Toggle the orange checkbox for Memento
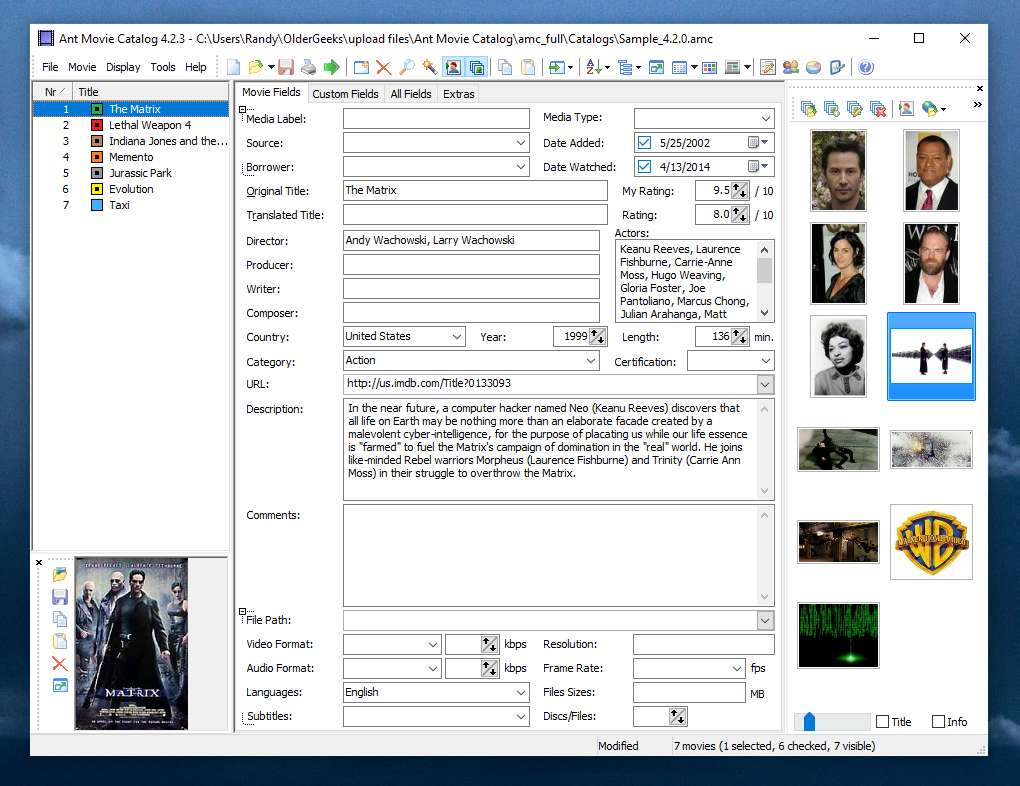The width and height of the screenshot is (1020, 786). [x=97, y=157]
